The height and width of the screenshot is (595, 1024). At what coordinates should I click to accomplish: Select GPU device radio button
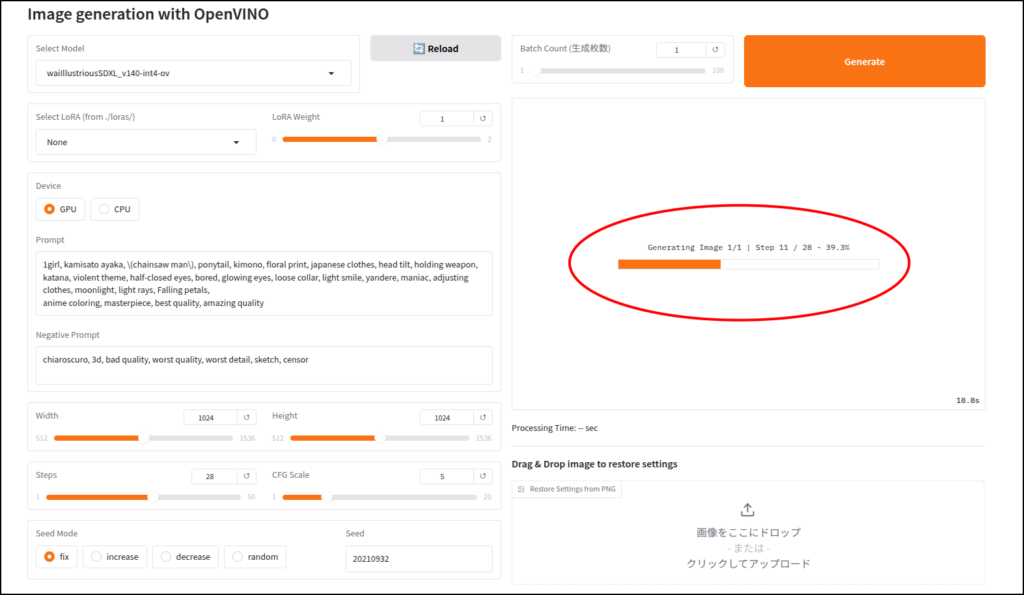tap(61, 209)
